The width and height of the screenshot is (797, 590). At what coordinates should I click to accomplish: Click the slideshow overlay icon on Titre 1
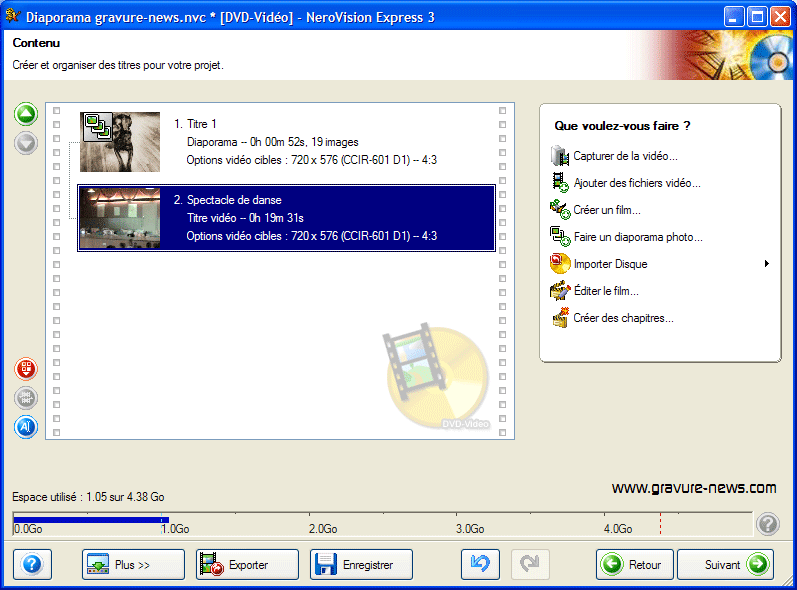97,127
